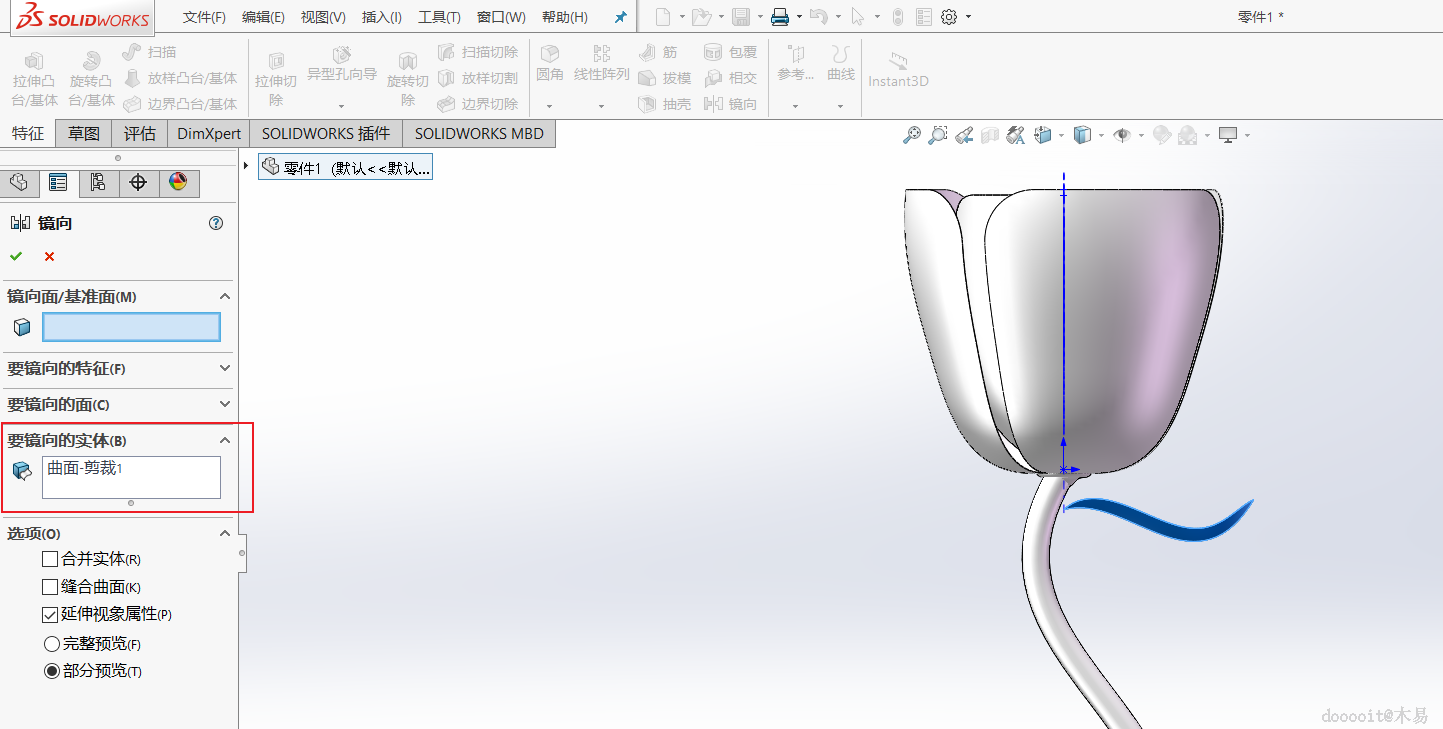This screenshot has height=729, width=1443.
Task: Select the 完整预览 radio button
Action: coord(52,644)
